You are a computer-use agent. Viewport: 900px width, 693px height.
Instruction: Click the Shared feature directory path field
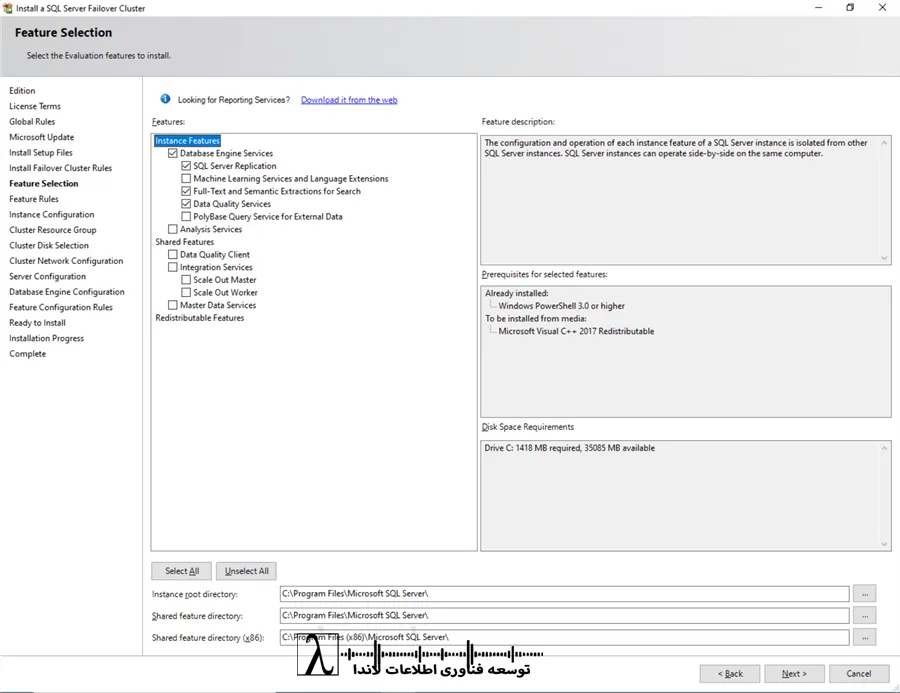click(564, 615)
